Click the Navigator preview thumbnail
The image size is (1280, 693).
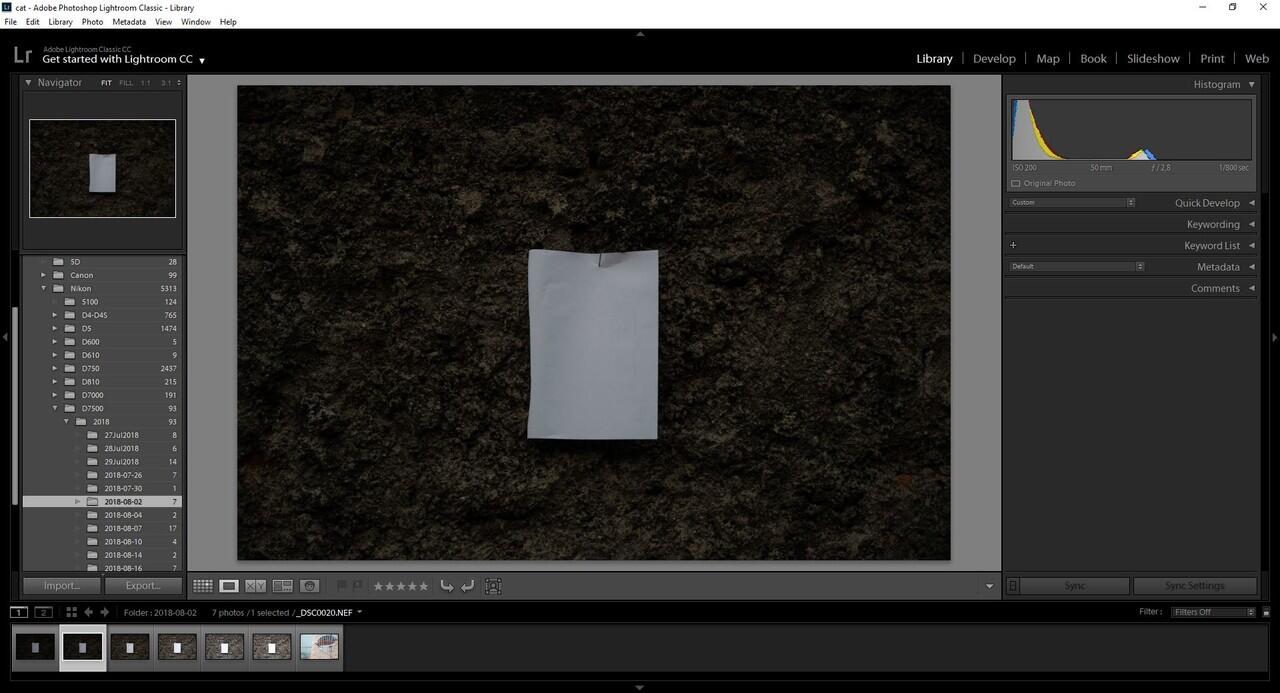102,168
